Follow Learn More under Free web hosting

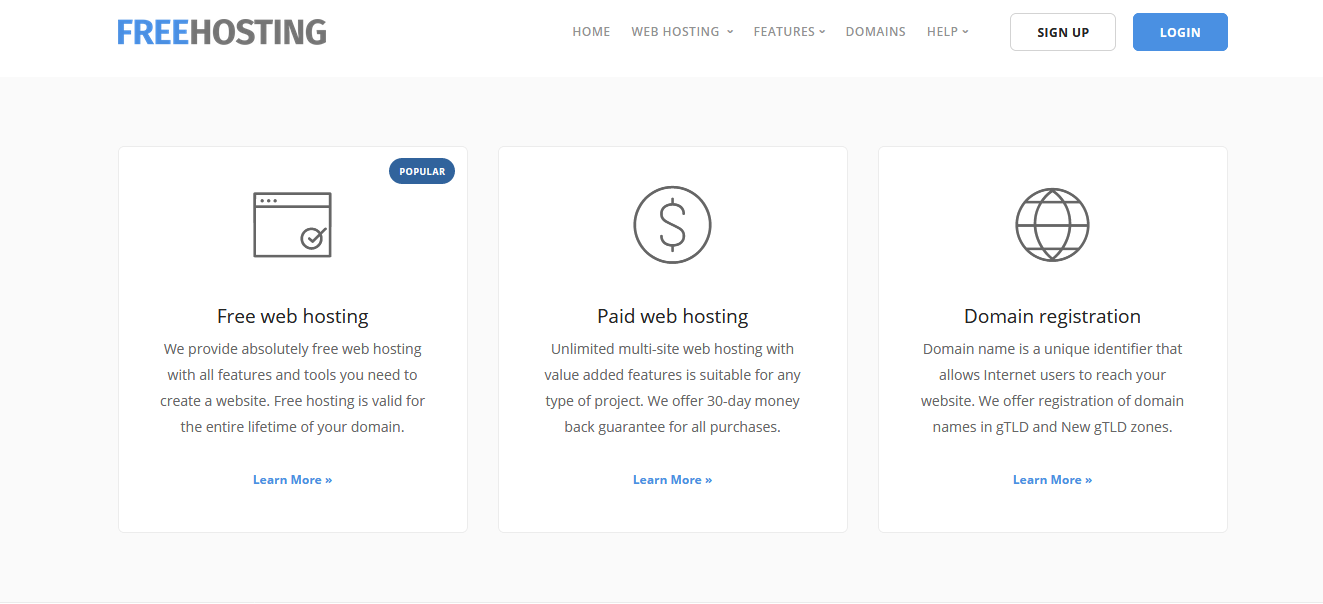point(292,480)
